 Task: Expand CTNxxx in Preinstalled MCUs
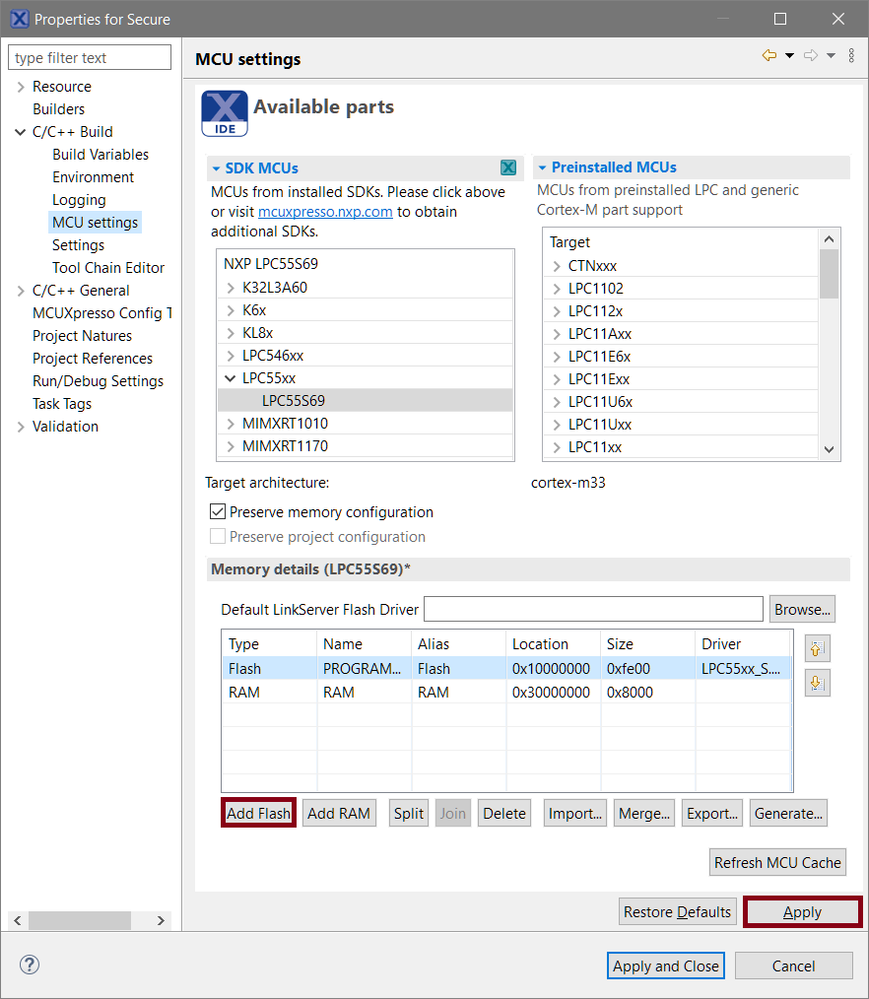point(557,266)
